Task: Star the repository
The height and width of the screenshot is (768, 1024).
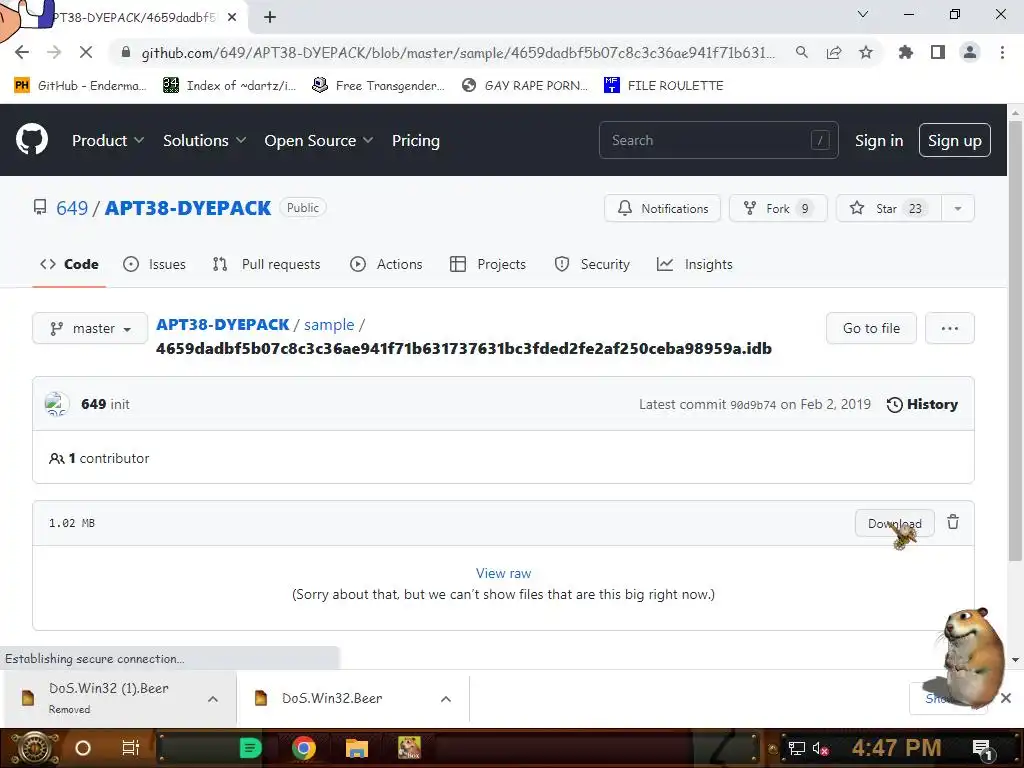Action: (888, 208)
